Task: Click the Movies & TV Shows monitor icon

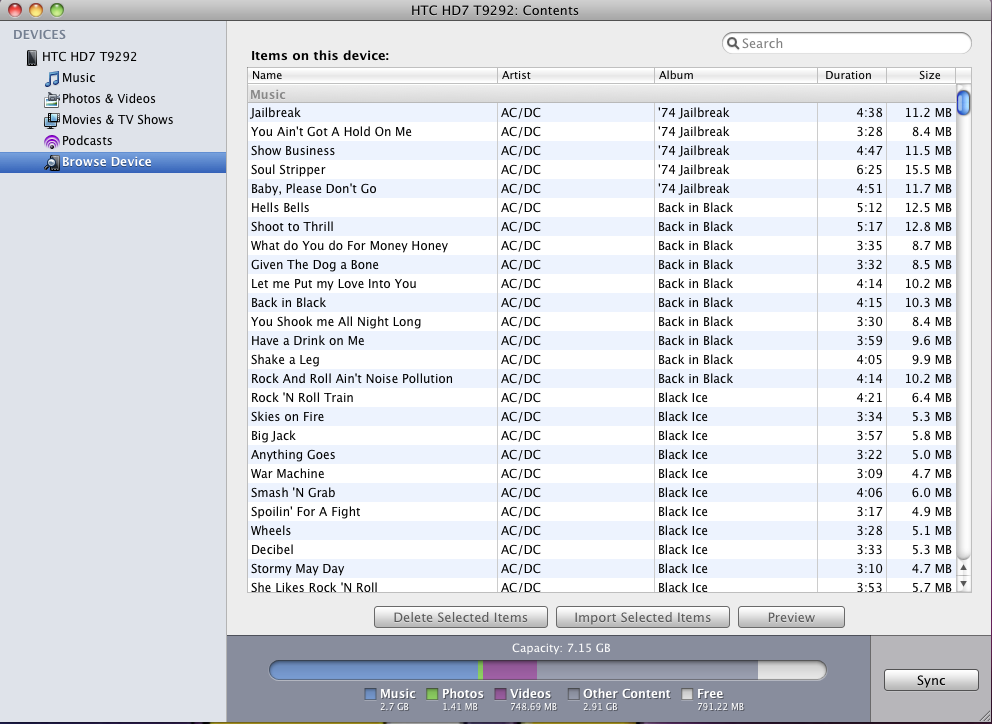Action: point(52,120)
